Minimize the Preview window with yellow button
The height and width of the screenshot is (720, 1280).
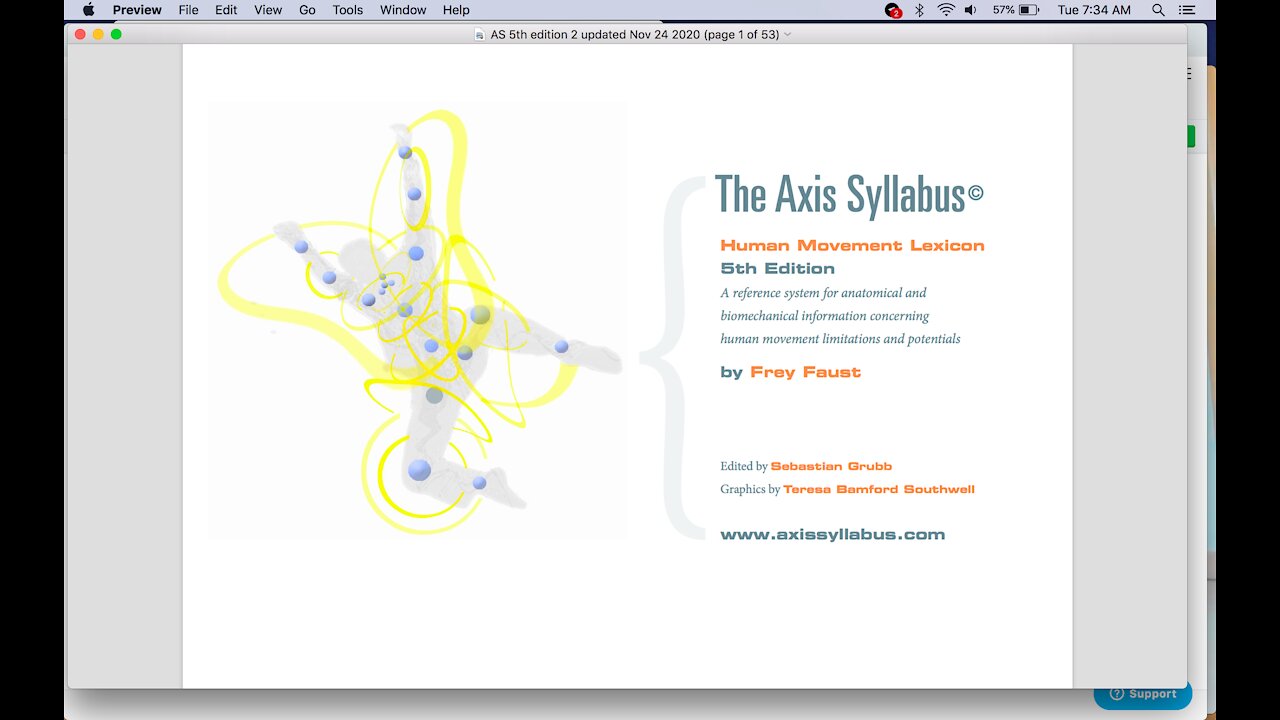98,34
